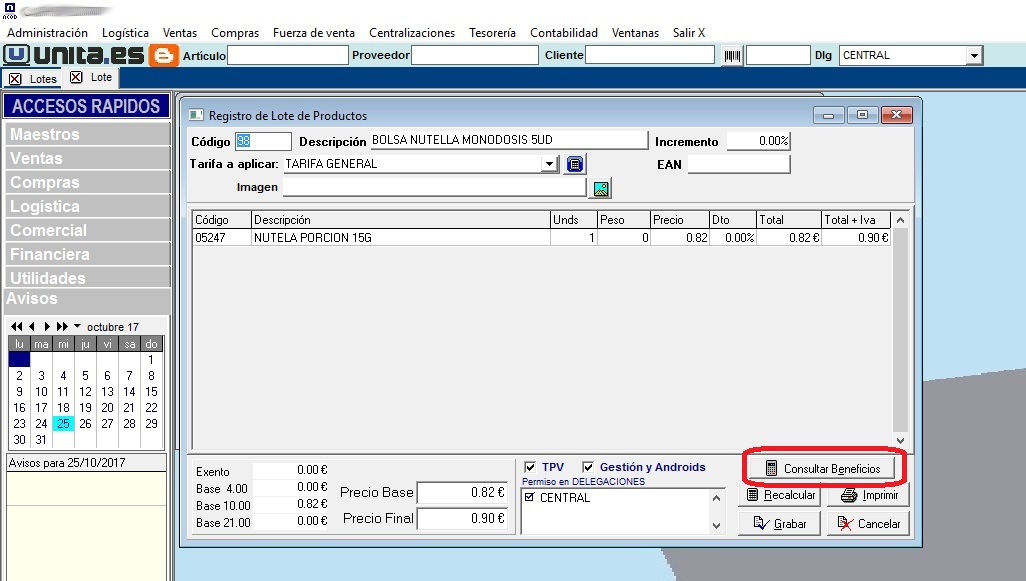Screen dimensions: 1026x581
Task: Open the Logística menu
Action: coord(125,33)
